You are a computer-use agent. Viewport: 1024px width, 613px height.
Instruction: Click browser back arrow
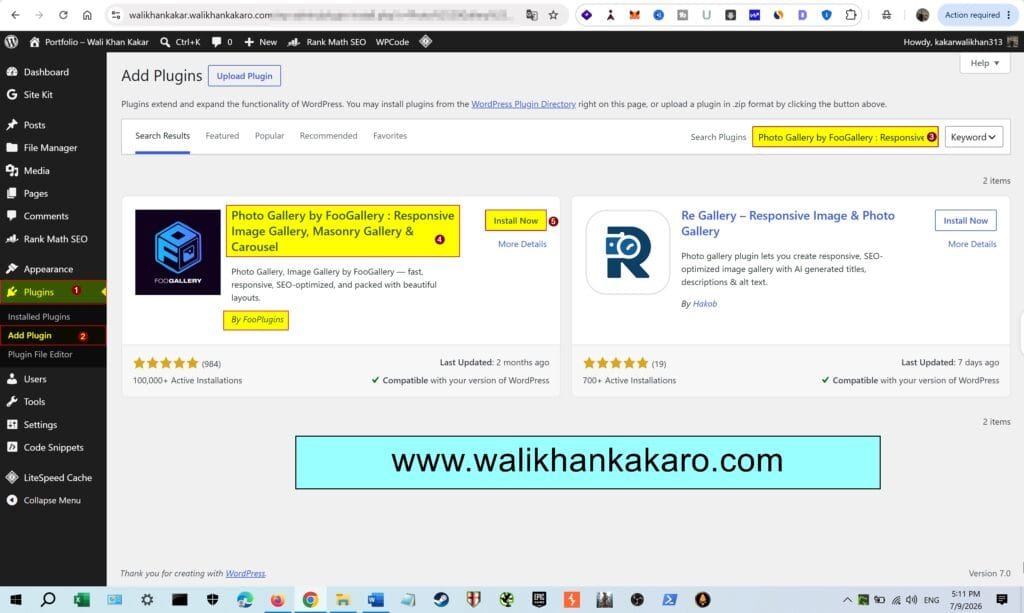point(16,15)
